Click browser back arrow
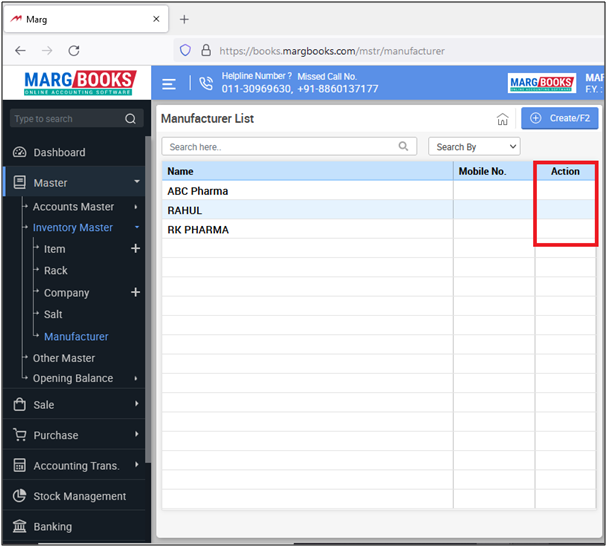Image resolution: width=608 pixels, height=547 pixels. click(x=20, y=50)
